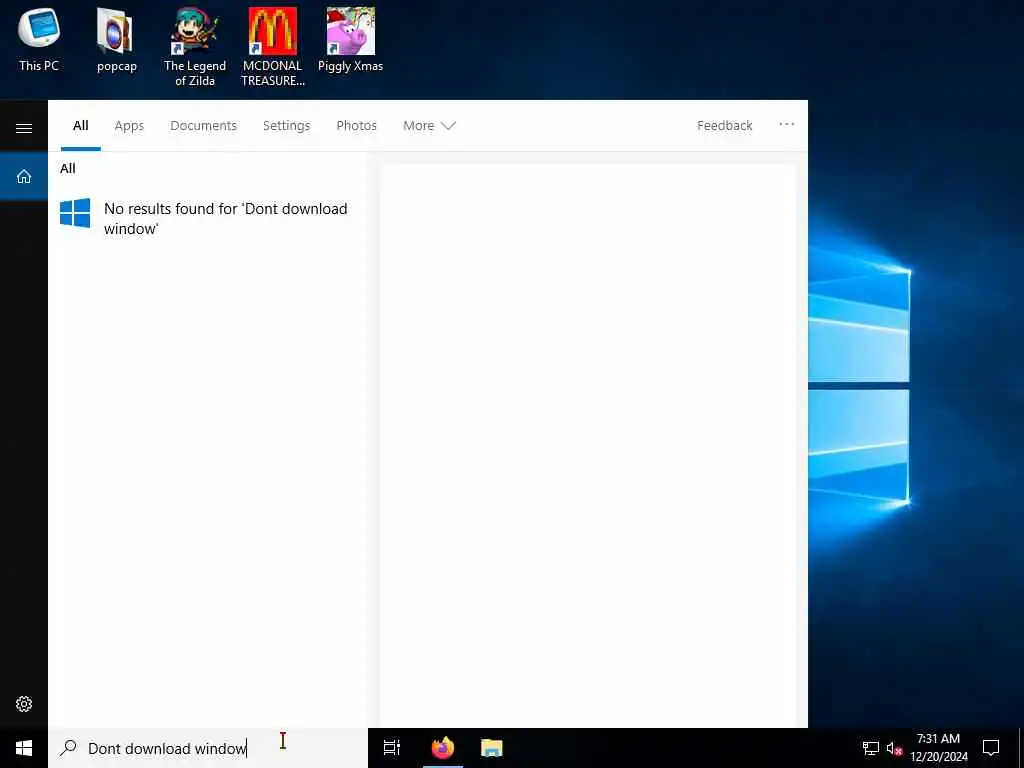Switch to the Apps search tab

129,125
